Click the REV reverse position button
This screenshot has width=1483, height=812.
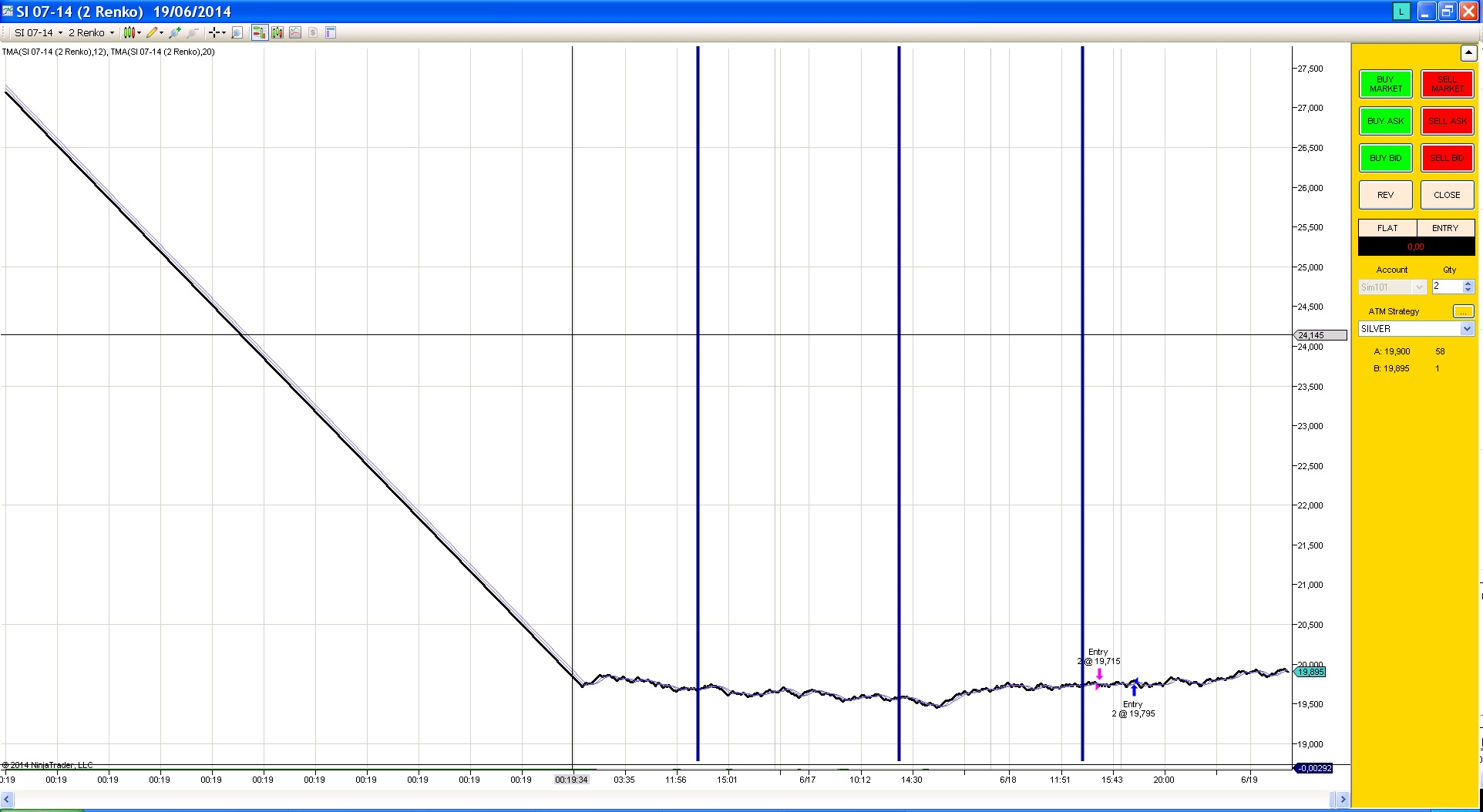[x=1385, y=195]
